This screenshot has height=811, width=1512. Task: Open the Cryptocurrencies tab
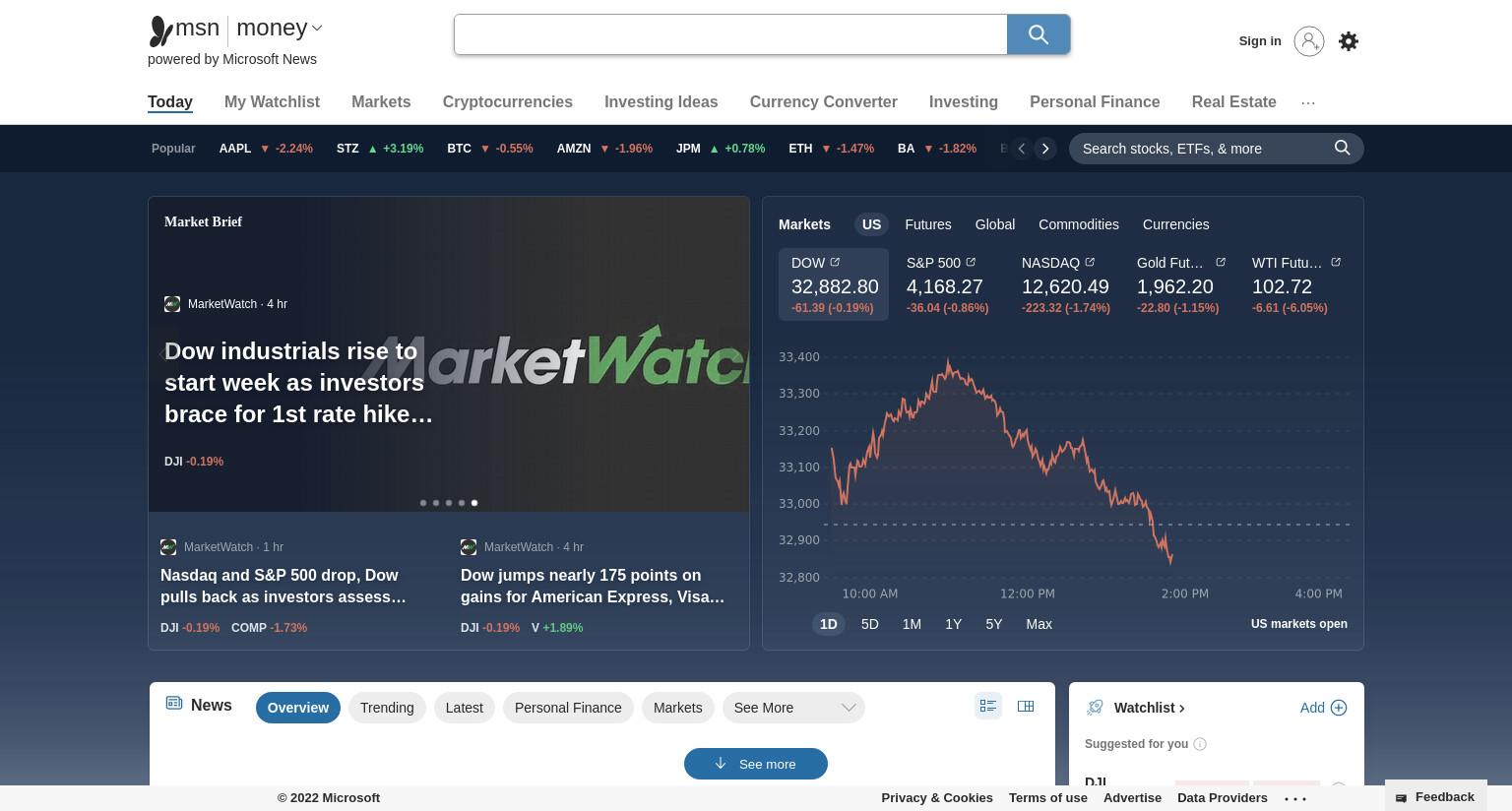pyautogui.click(x=507, y=102)
